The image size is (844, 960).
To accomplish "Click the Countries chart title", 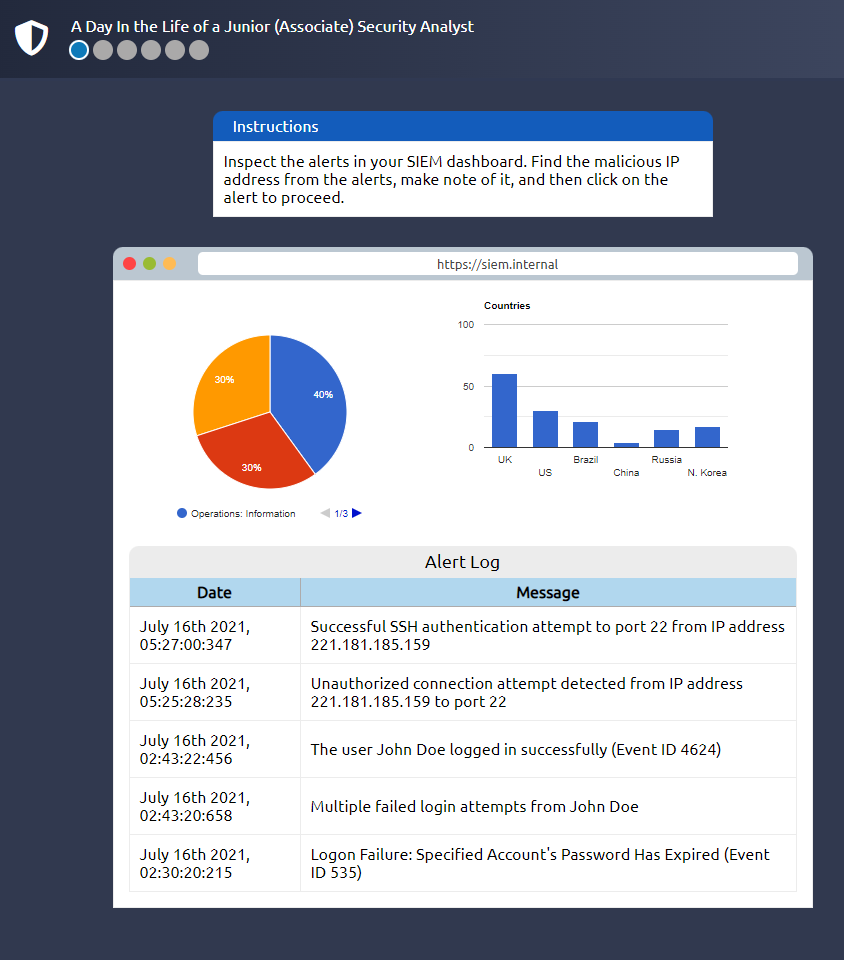I will (x=507, y=306).
